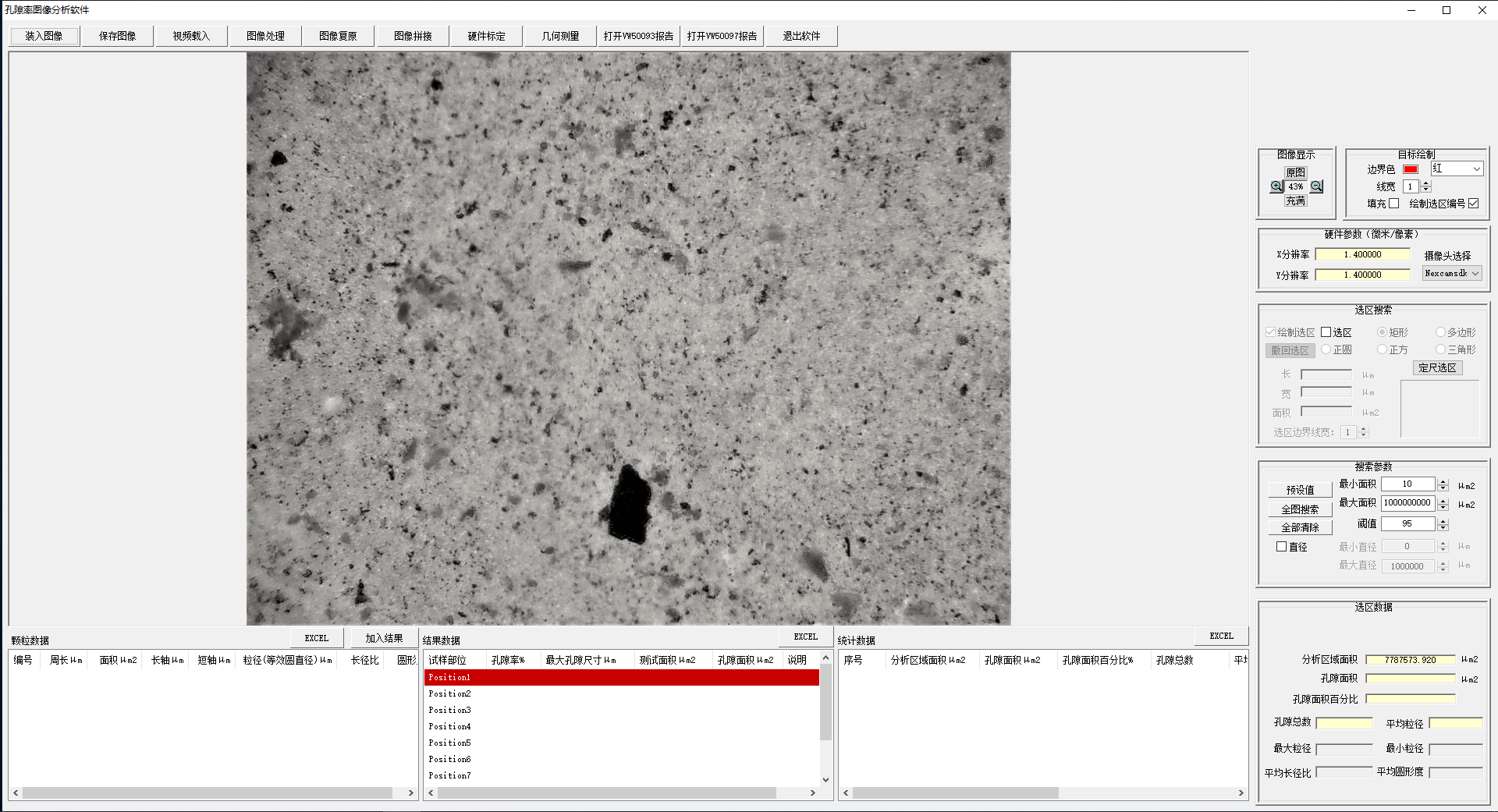Export result data with EXCEL button
The height and width of the screenshot is (812, 1498).
[806, 636]
